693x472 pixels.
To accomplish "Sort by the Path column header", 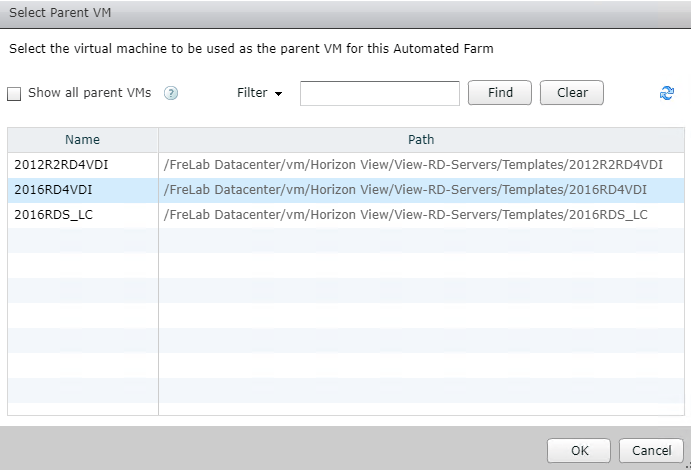I will 420,140.
